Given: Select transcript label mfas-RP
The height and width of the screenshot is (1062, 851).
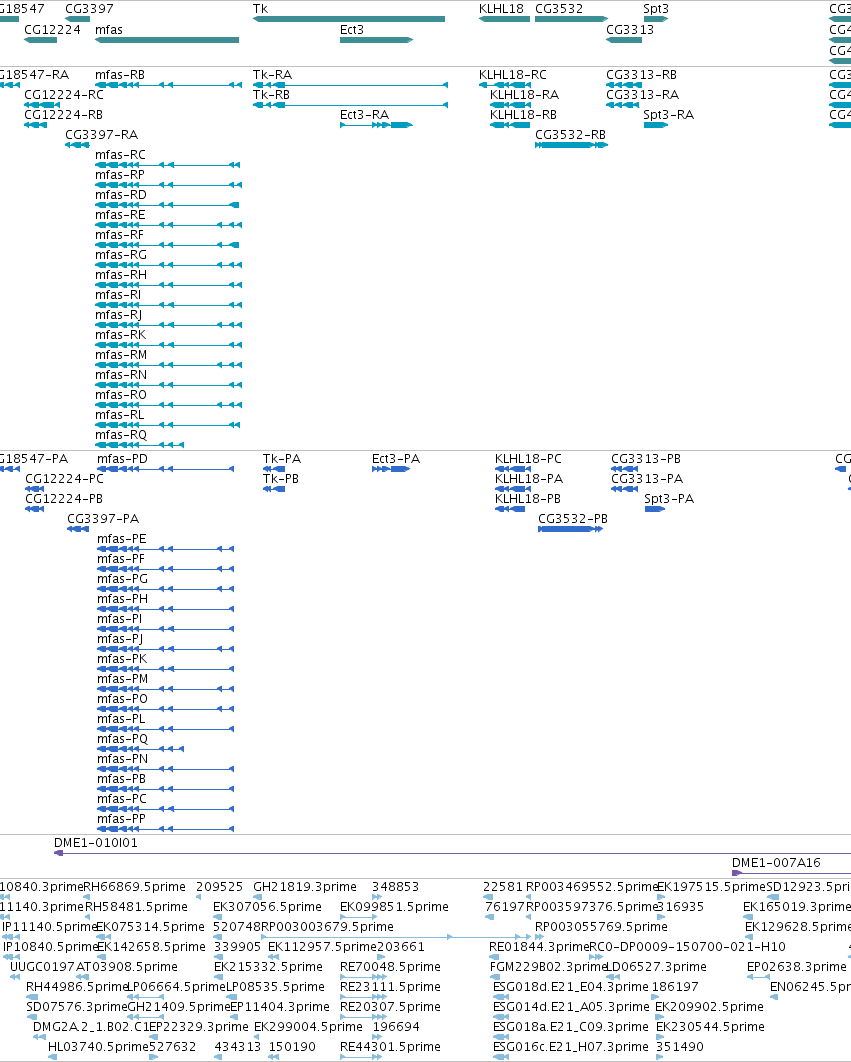Looking at the screenshot, I should pos(119,175).
